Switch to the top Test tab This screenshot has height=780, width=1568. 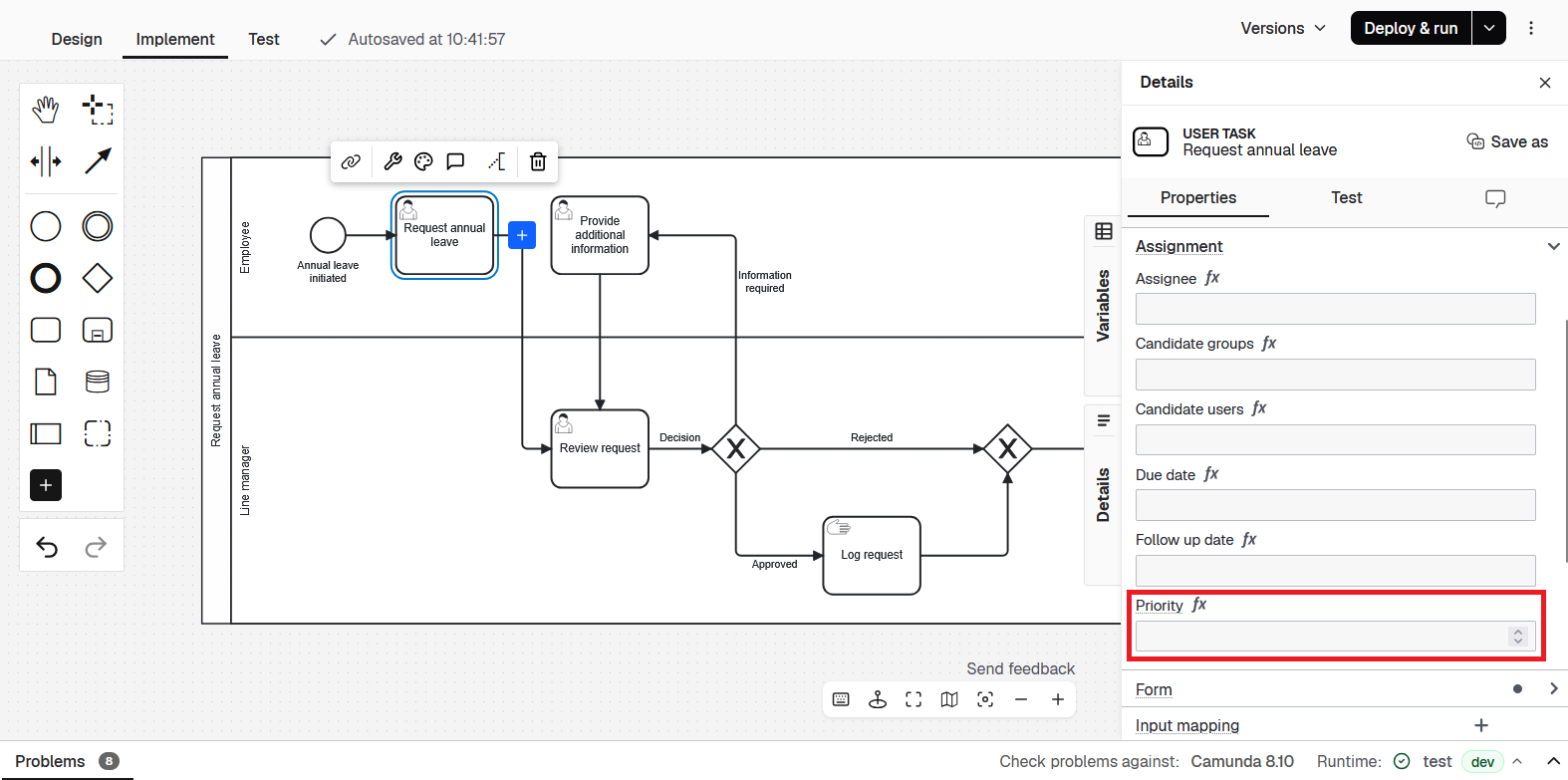pyautogui.click(x=264, y=39)
